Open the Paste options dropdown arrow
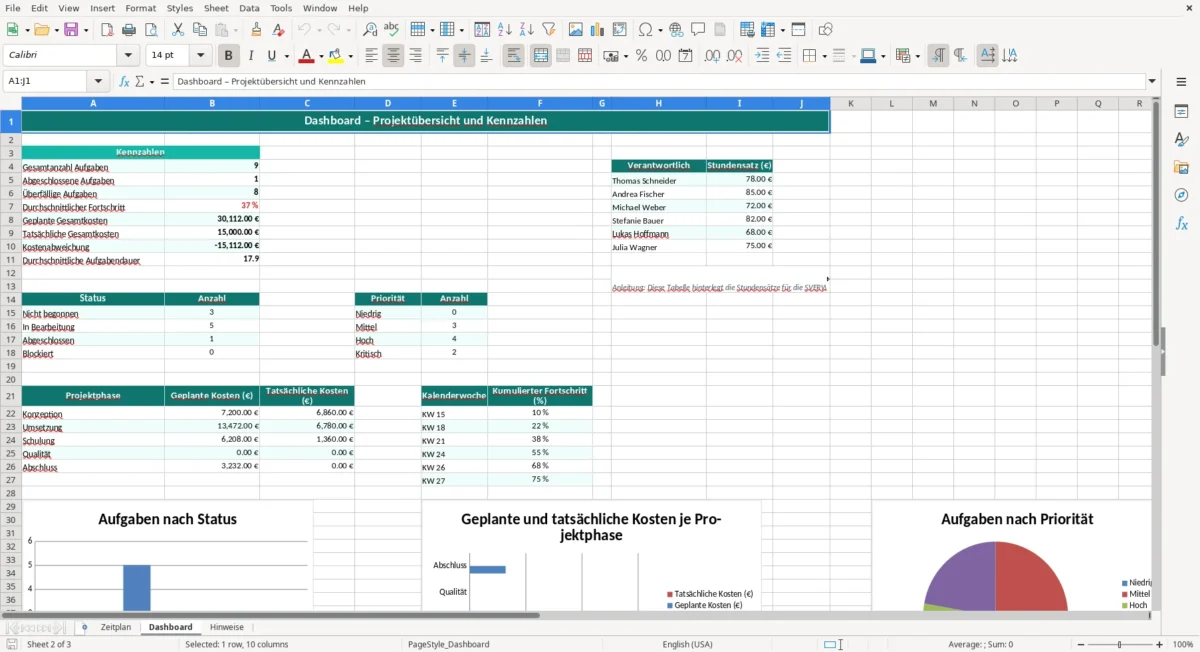 click(234, 30)
